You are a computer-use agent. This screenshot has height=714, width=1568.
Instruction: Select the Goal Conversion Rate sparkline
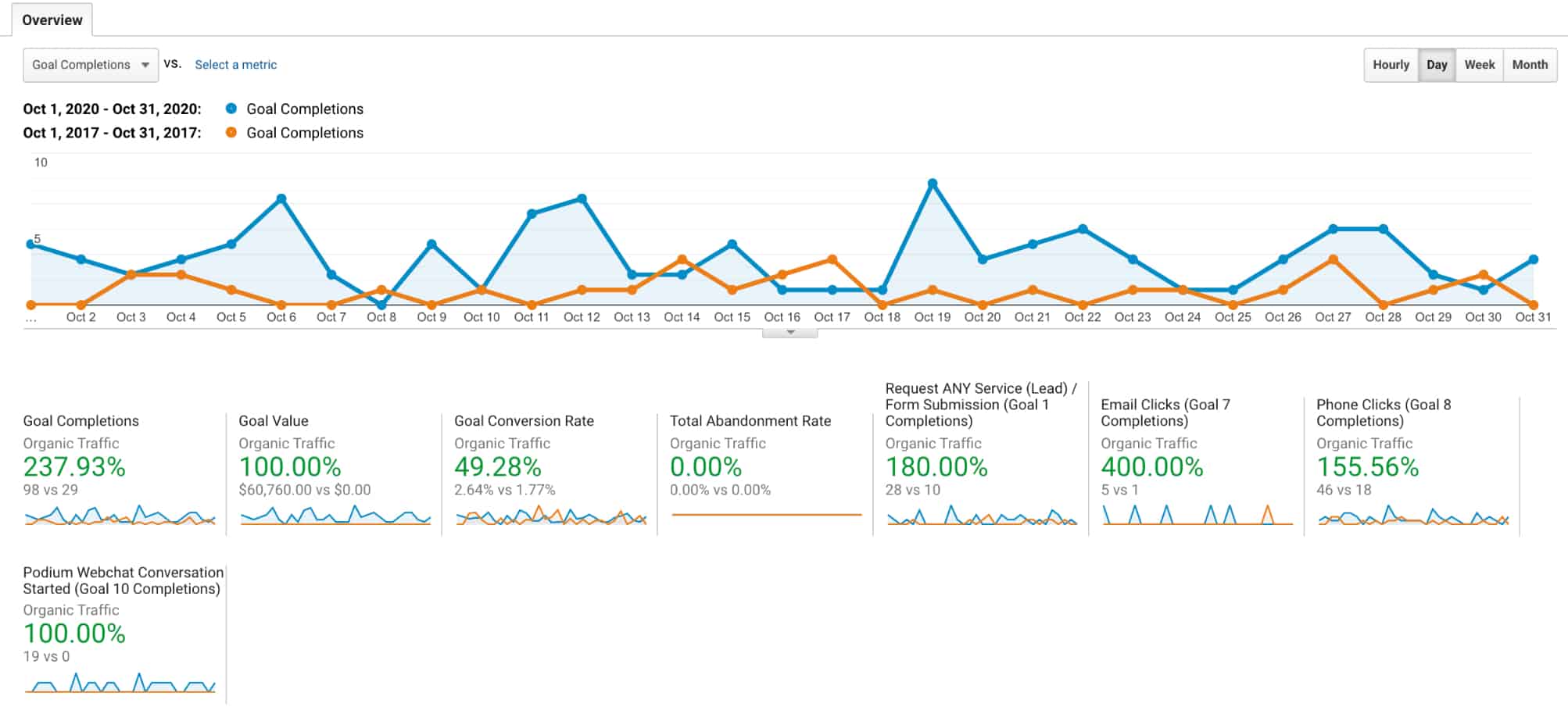(551, 516)
